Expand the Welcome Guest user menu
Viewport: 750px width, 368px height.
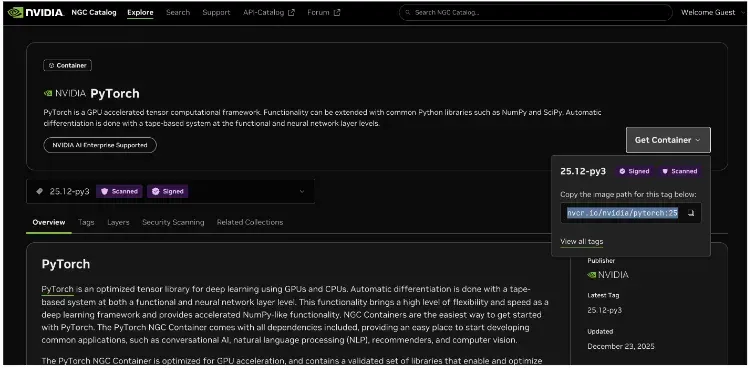point(712,12)
